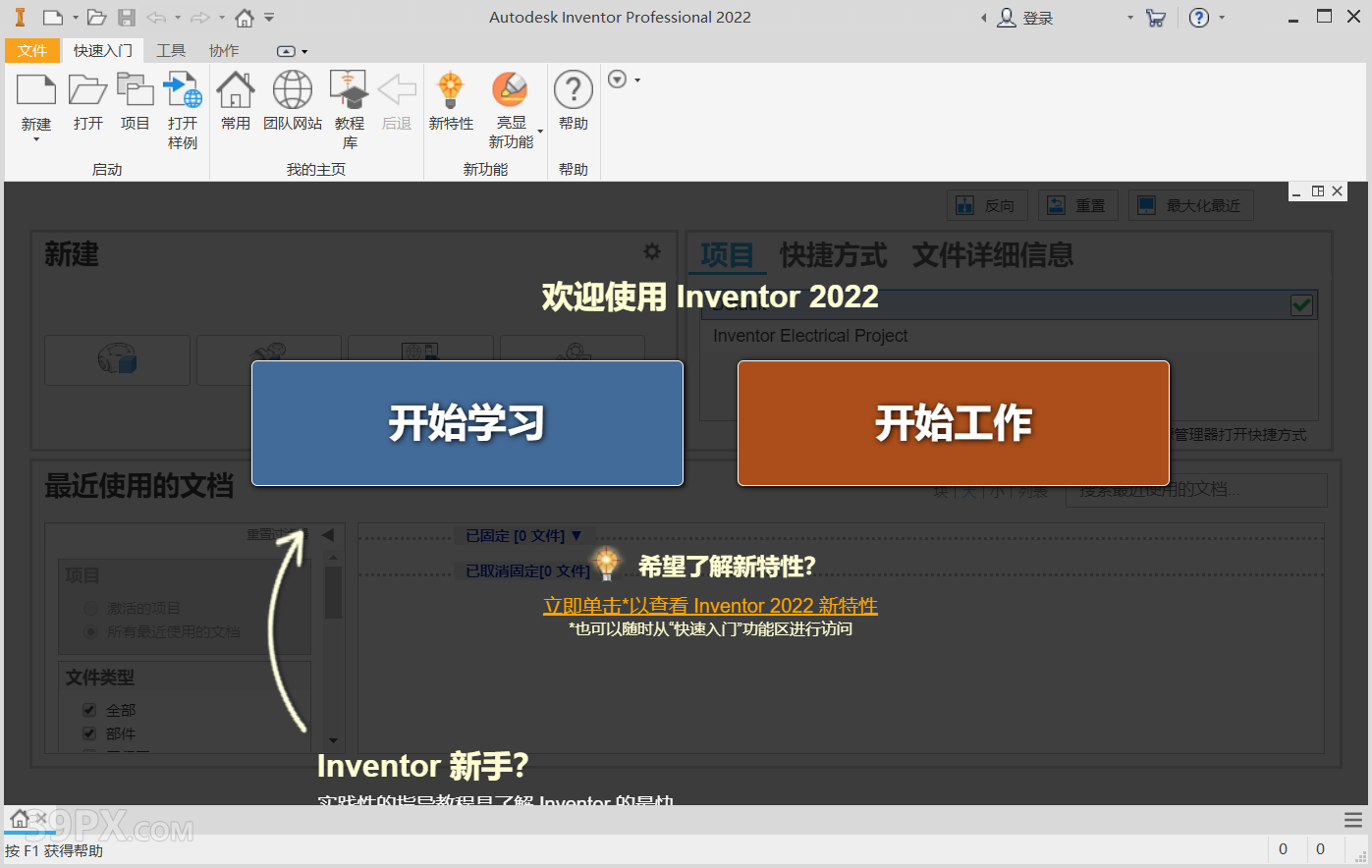Open the help dropdown arrow in the title bar

1222,18
